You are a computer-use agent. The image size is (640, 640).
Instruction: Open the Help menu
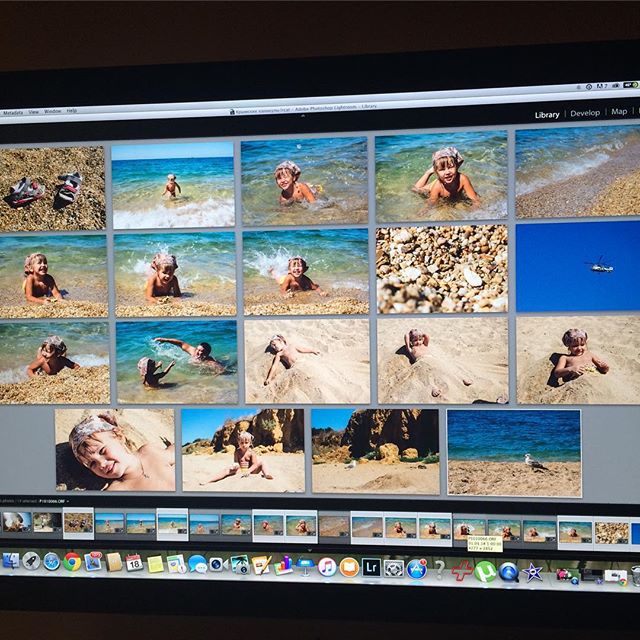coord(72,110)
